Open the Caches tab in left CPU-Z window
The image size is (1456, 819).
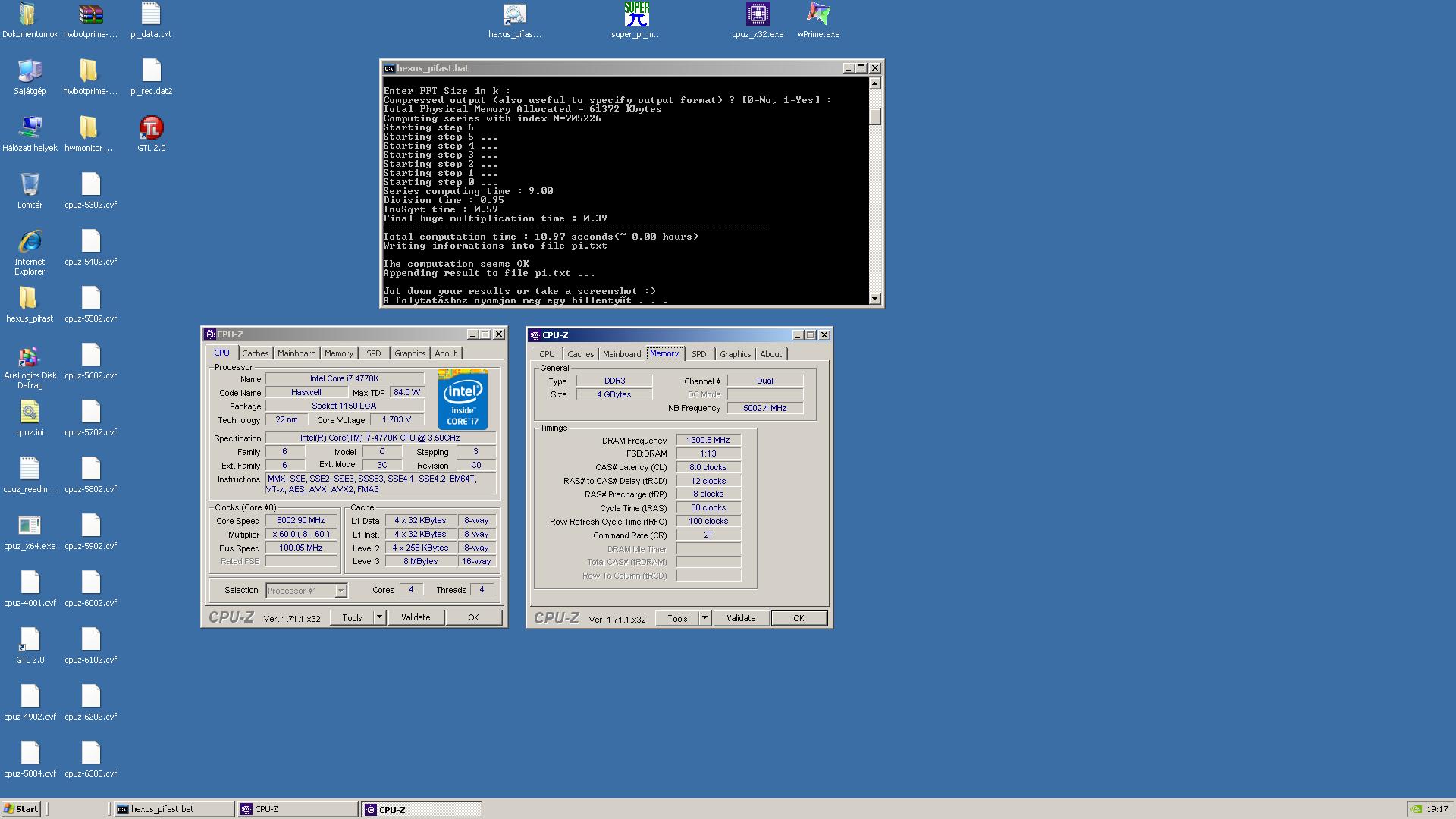[256, 353]
